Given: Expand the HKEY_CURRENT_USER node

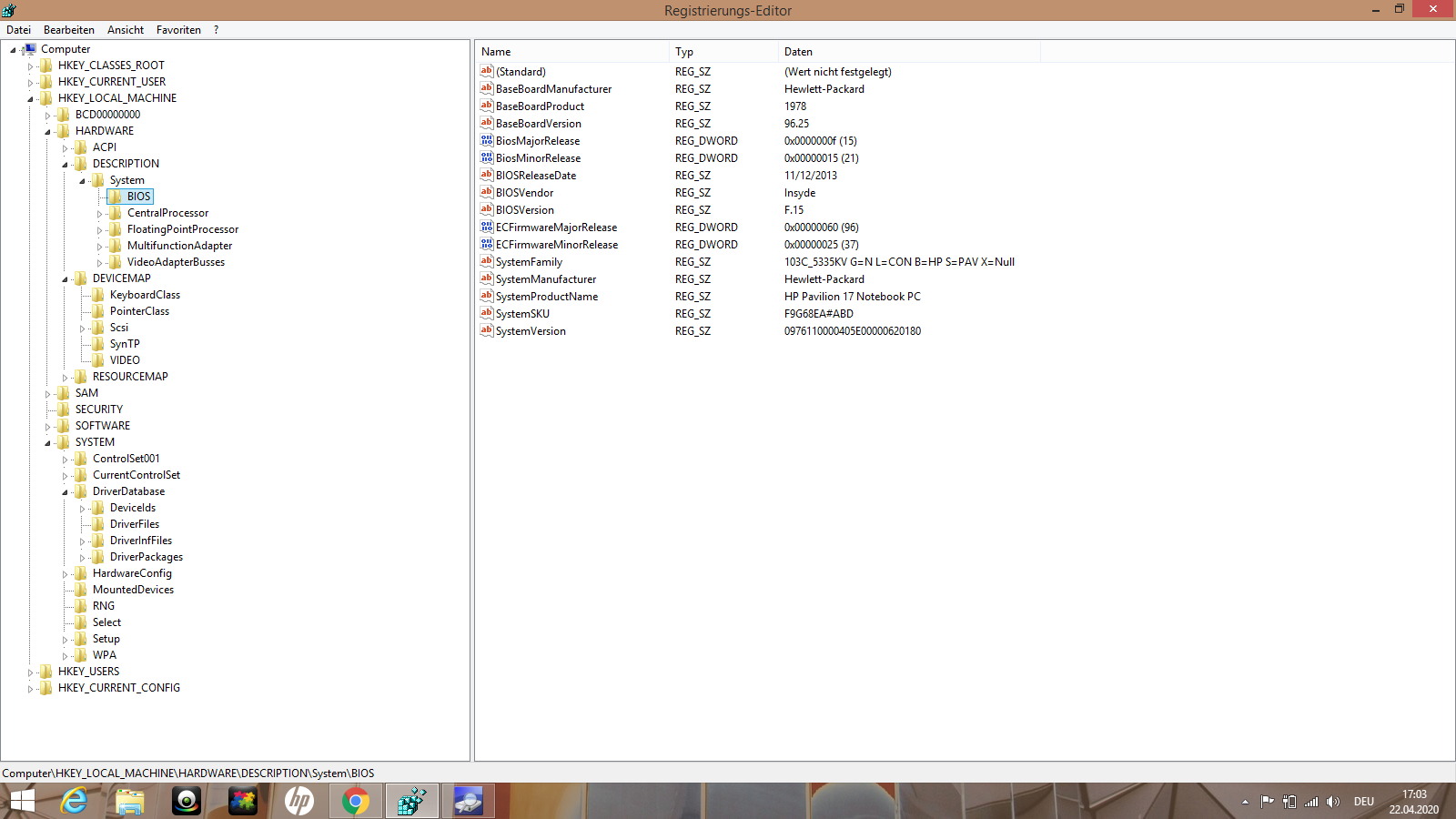Looking at the screenshot, I should tap(30, 83).
